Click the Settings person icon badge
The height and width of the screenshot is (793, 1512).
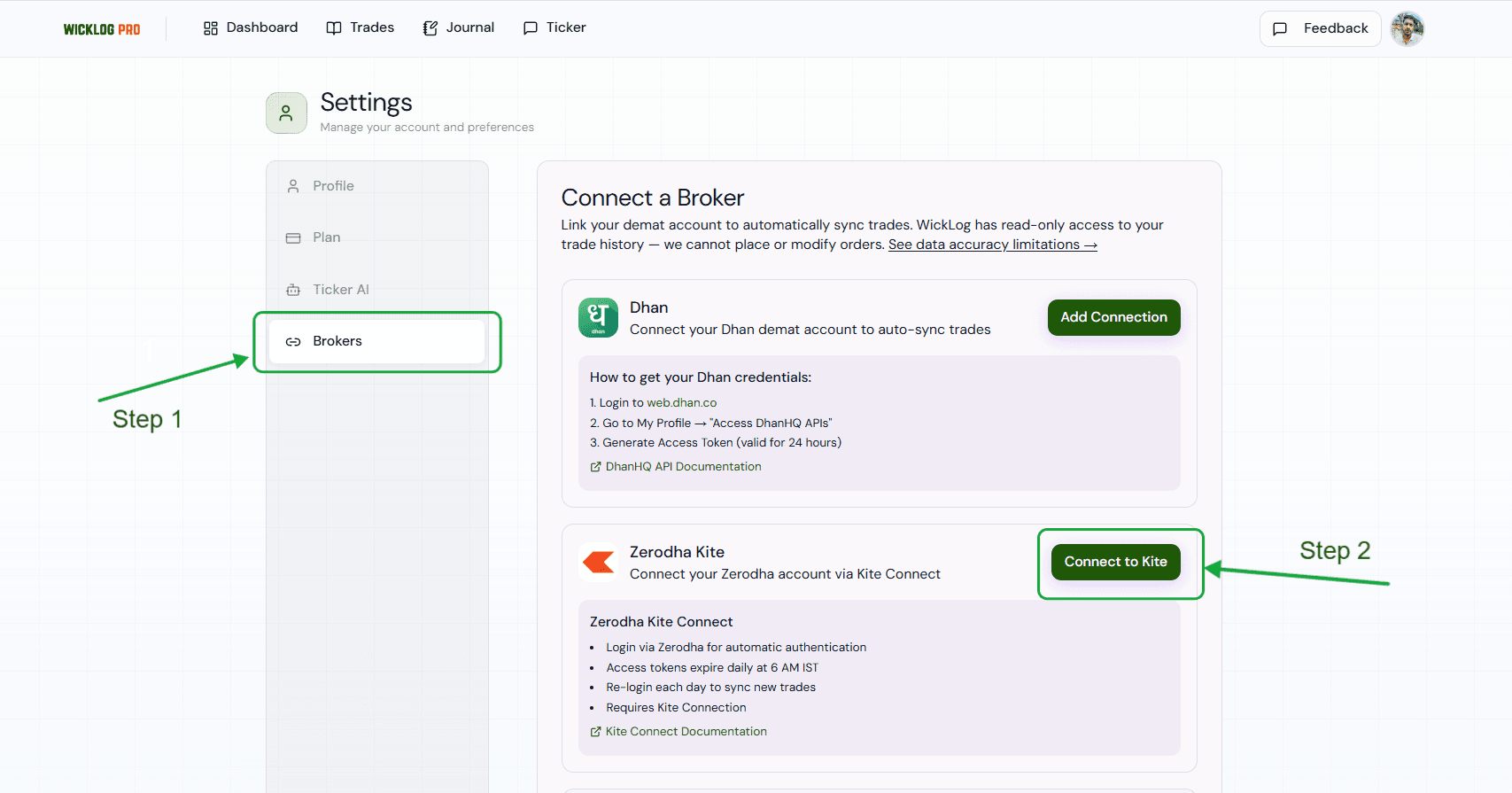coord(286,113)
